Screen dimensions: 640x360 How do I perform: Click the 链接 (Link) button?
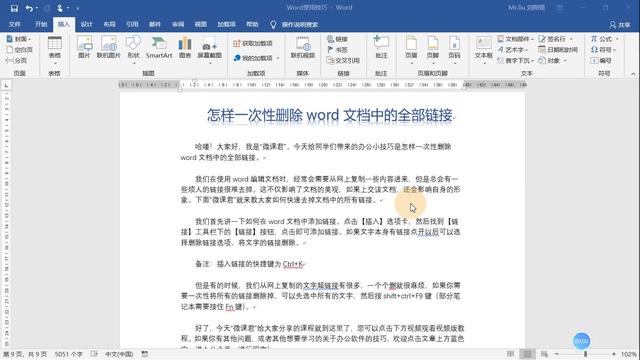tap(337, 39)
